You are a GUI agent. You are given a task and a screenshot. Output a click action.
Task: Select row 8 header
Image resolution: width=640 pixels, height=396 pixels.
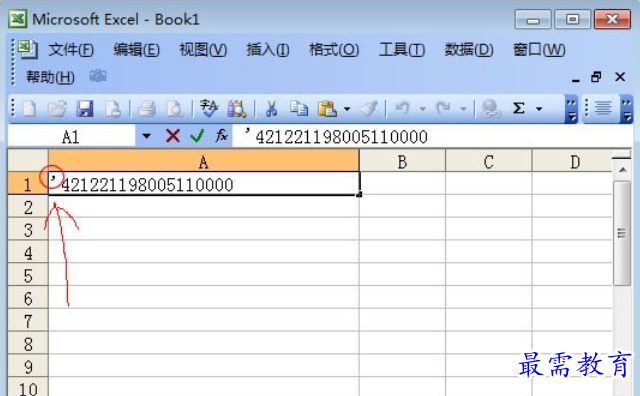[28, 343]
